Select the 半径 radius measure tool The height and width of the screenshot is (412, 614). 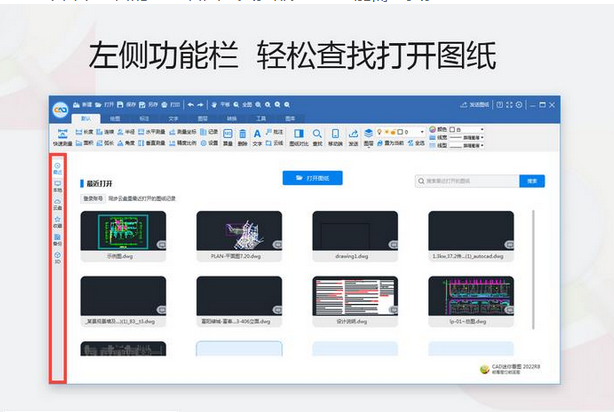coord(126,132)
